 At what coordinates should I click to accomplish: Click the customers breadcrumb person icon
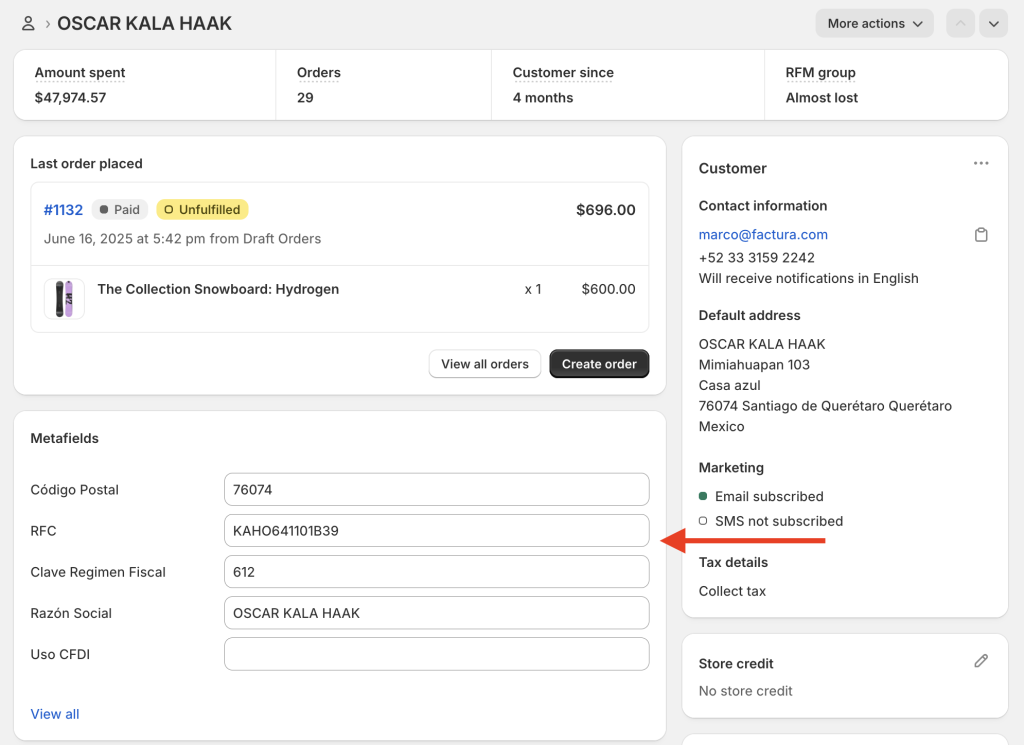pyautogui.click(x=27, y=24)
